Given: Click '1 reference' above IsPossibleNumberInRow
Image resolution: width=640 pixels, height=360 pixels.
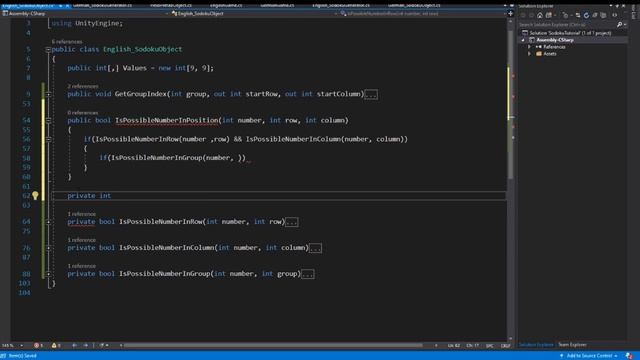Looking at the screenshot, I should point(82,214).
